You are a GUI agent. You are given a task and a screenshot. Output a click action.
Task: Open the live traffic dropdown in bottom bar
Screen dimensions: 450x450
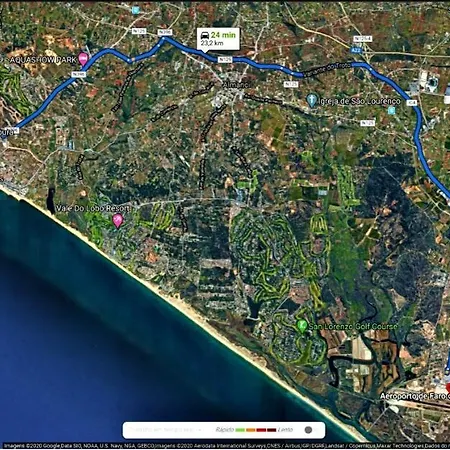tap(165, 430)
